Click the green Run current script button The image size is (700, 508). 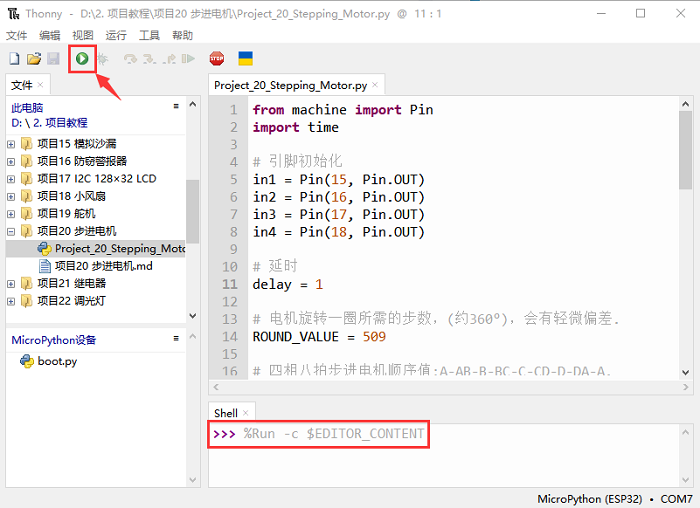pos(82,59)
